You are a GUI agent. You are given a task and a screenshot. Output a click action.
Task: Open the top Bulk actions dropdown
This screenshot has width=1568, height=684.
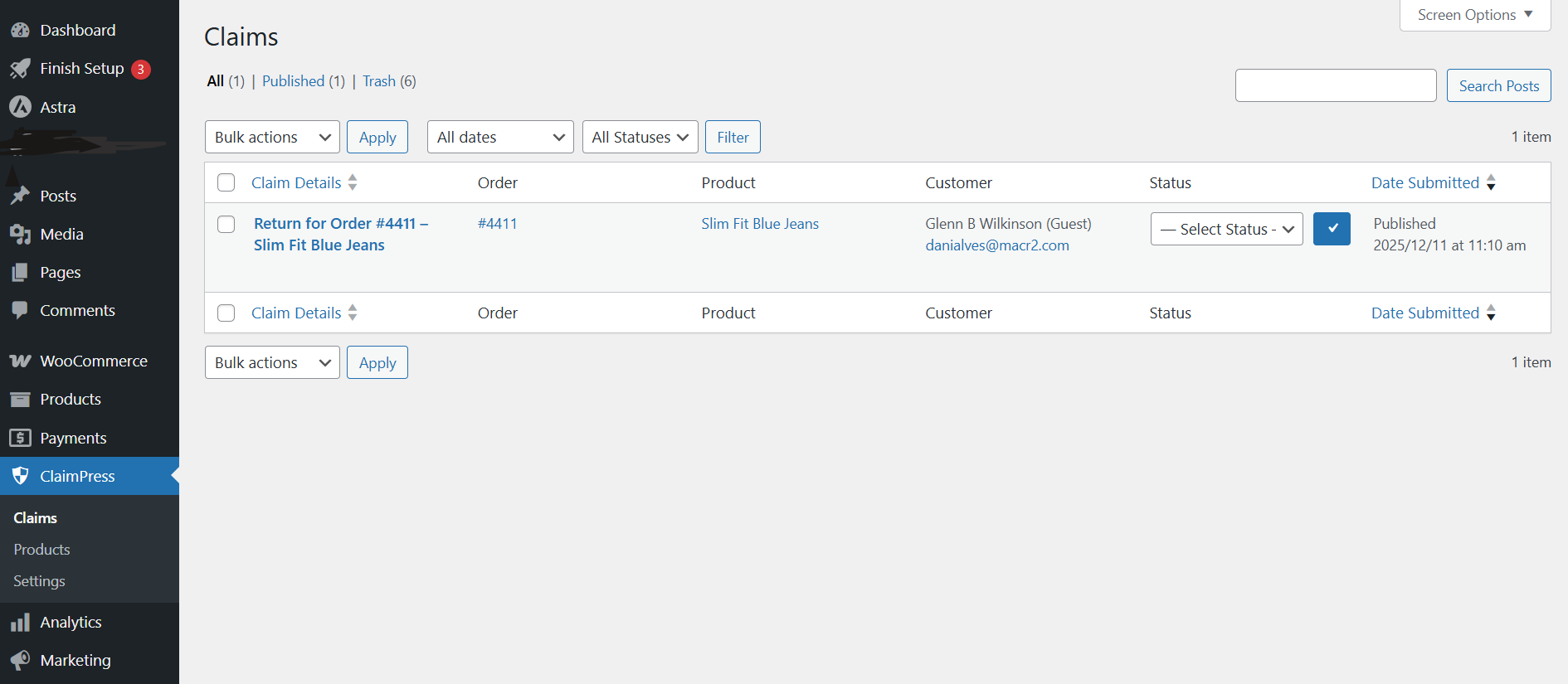pyautogui.click(x=272, y=138)
